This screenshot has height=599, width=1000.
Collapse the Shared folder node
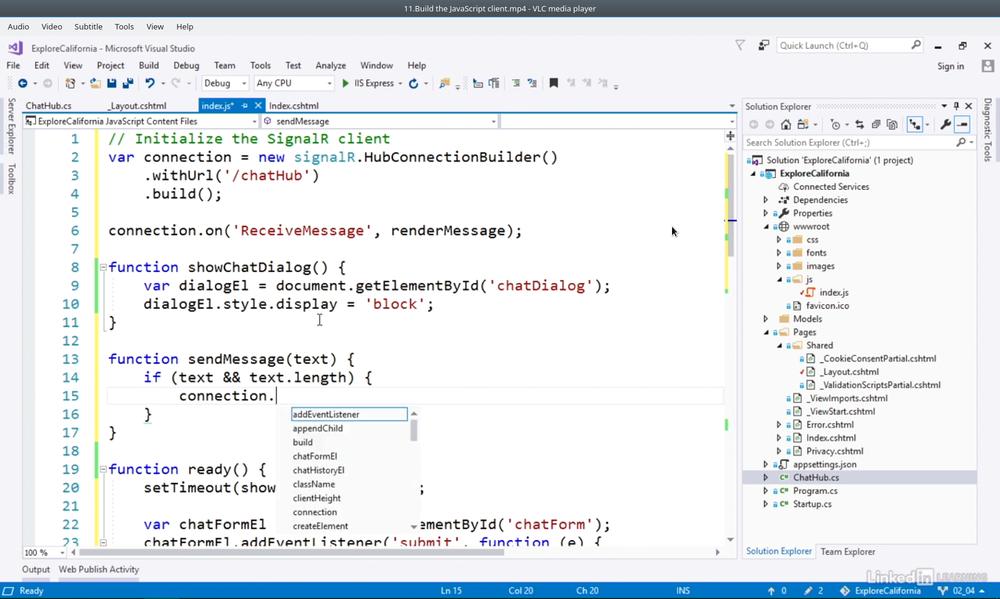click(779, 346)
